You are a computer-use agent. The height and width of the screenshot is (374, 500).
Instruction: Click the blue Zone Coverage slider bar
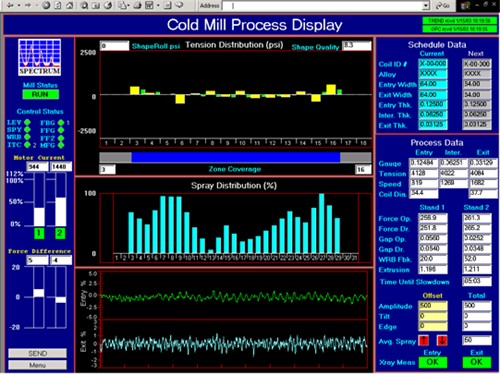point(236,157)
